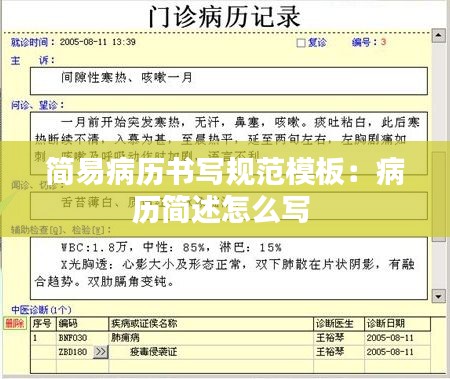The height and width of the screenshot is (379, 450).
Task: Click the vertical scrollbar track
Action: (439, 166)
